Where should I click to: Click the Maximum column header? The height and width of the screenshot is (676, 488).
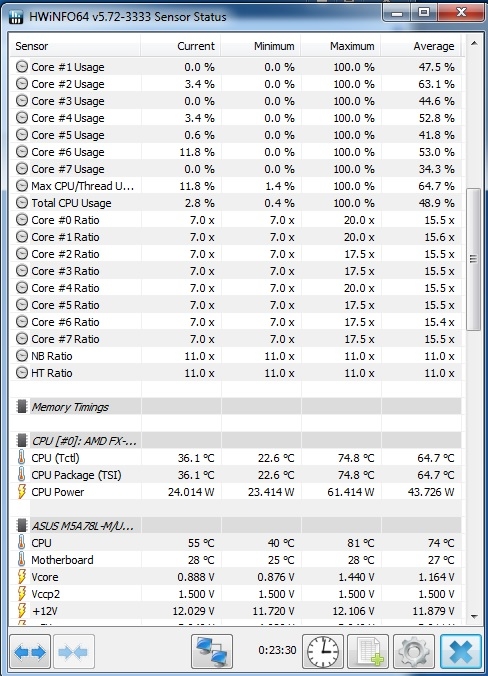click(x=341, y=46)
